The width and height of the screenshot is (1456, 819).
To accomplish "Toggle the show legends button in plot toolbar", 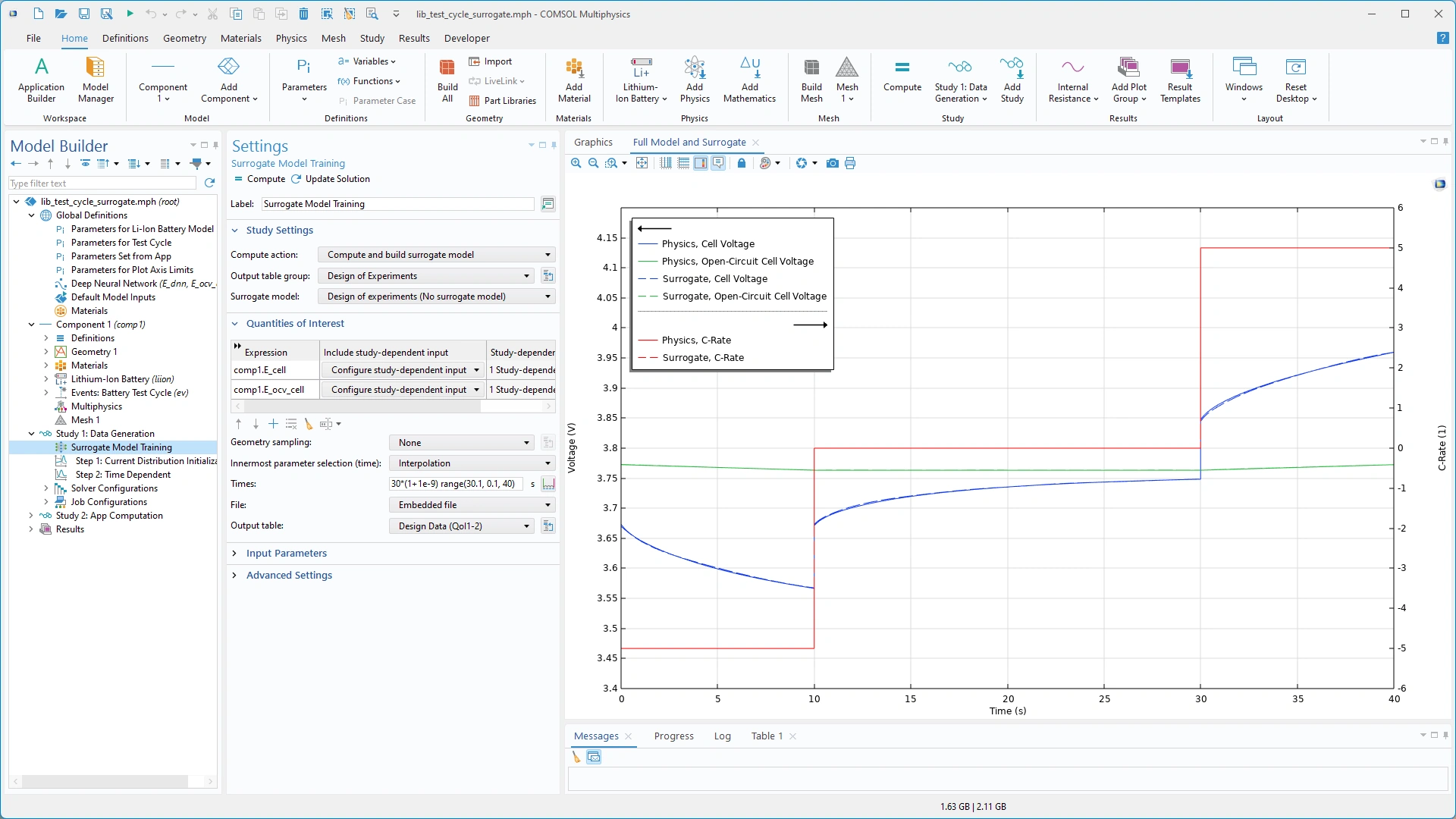I will click(717, 163).
